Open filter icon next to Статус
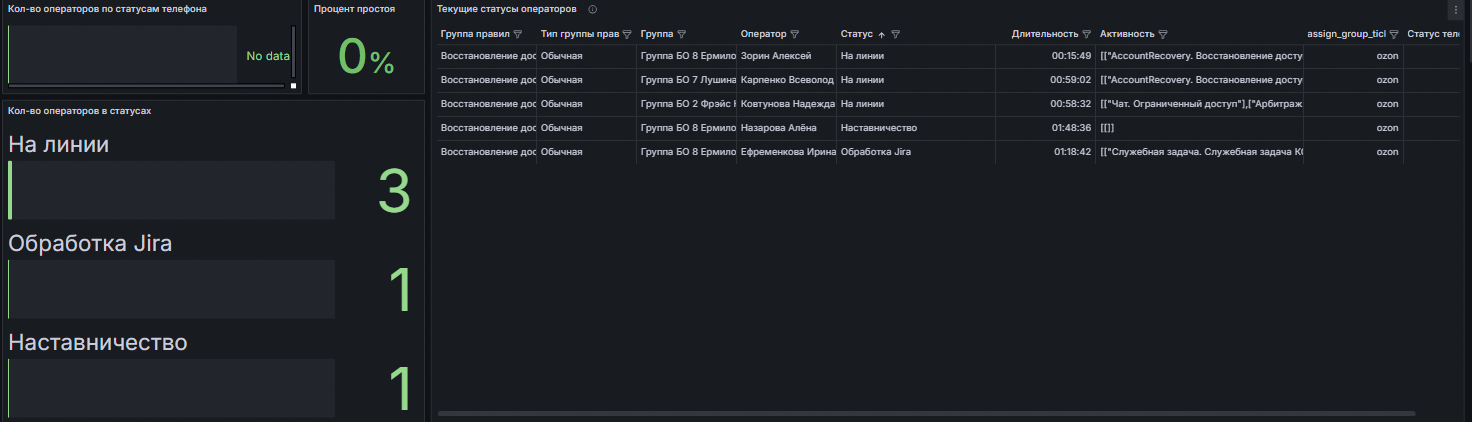 (x=896, y=34)
